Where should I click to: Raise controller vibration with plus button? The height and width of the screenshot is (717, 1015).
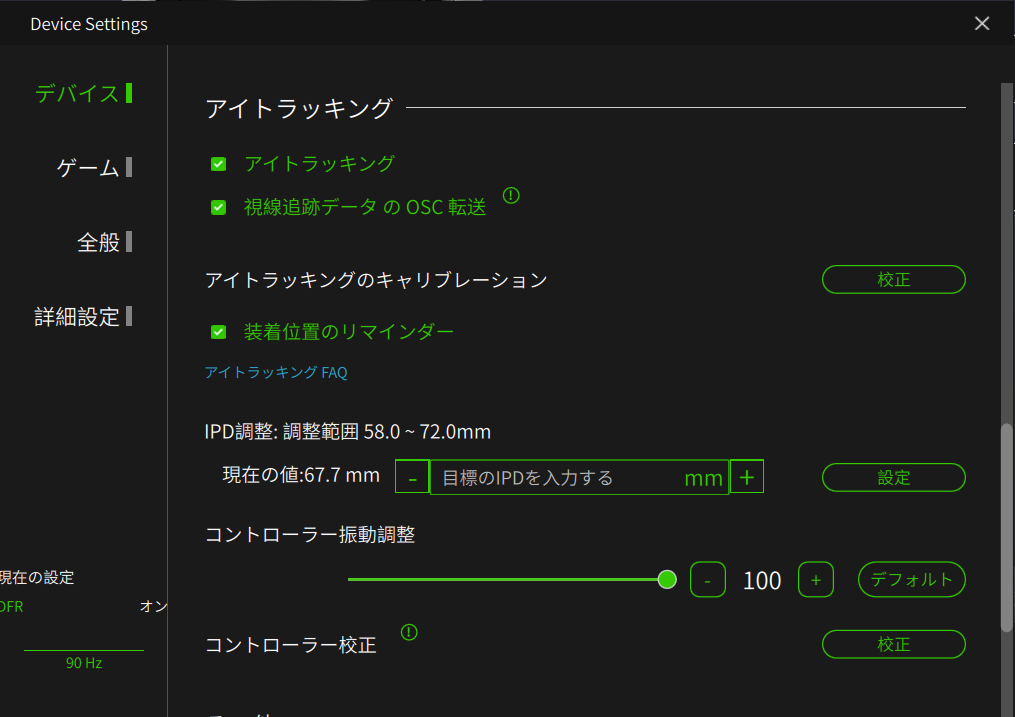coord(815,580)
